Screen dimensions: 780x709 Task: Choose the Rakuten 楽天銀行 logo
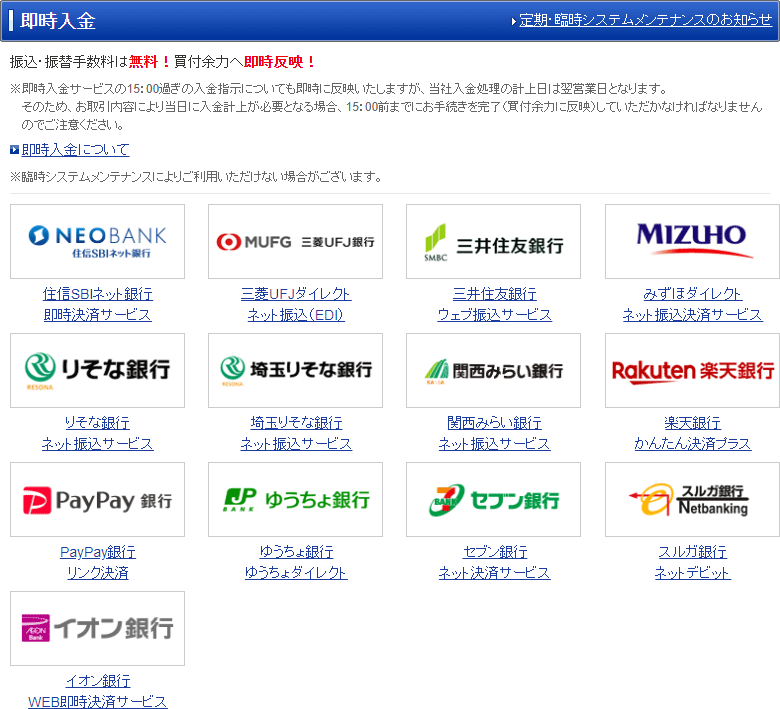coord(692,371)
